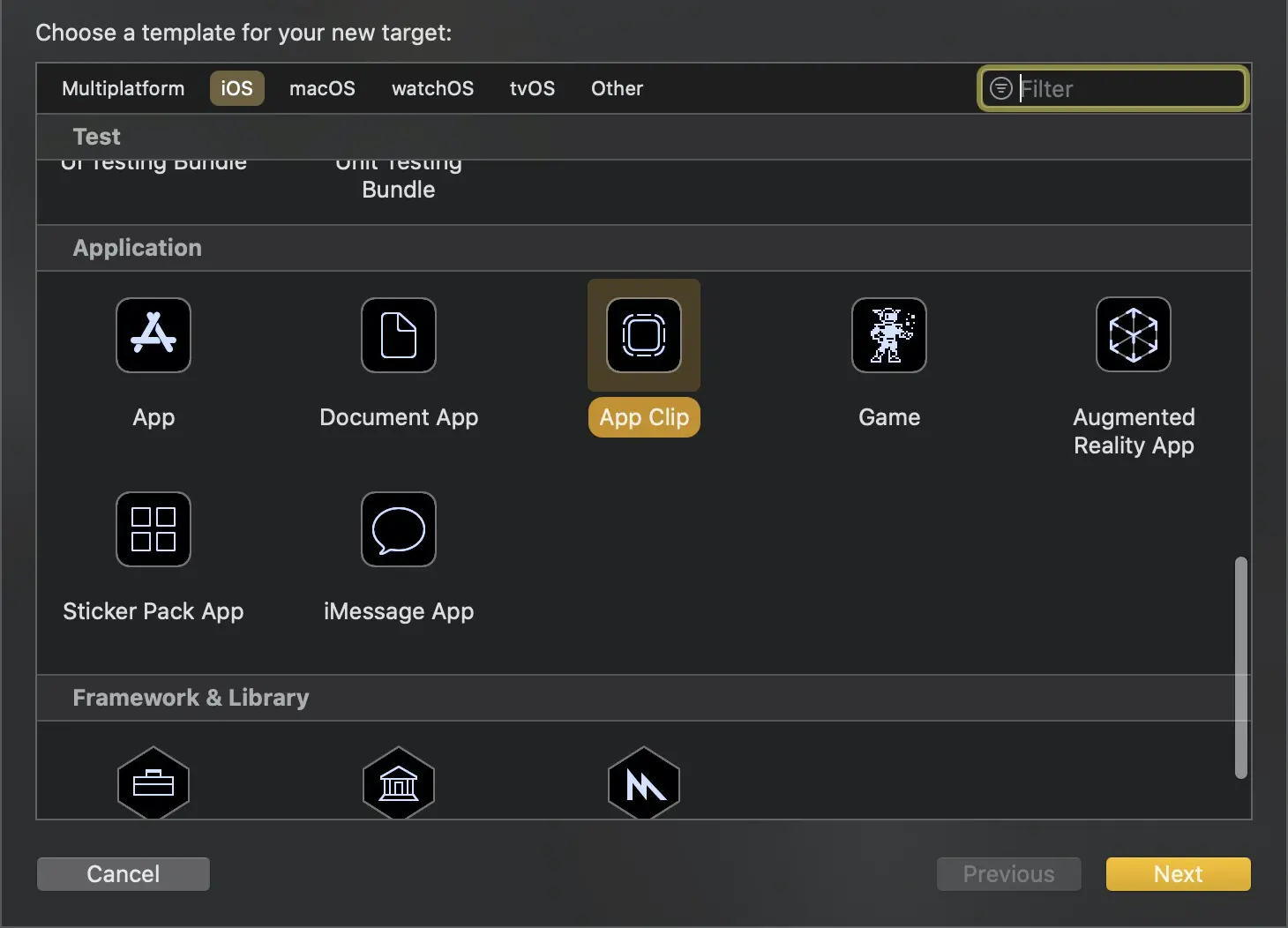Select the Metal hexagon icon

click(x=644, y=783)
